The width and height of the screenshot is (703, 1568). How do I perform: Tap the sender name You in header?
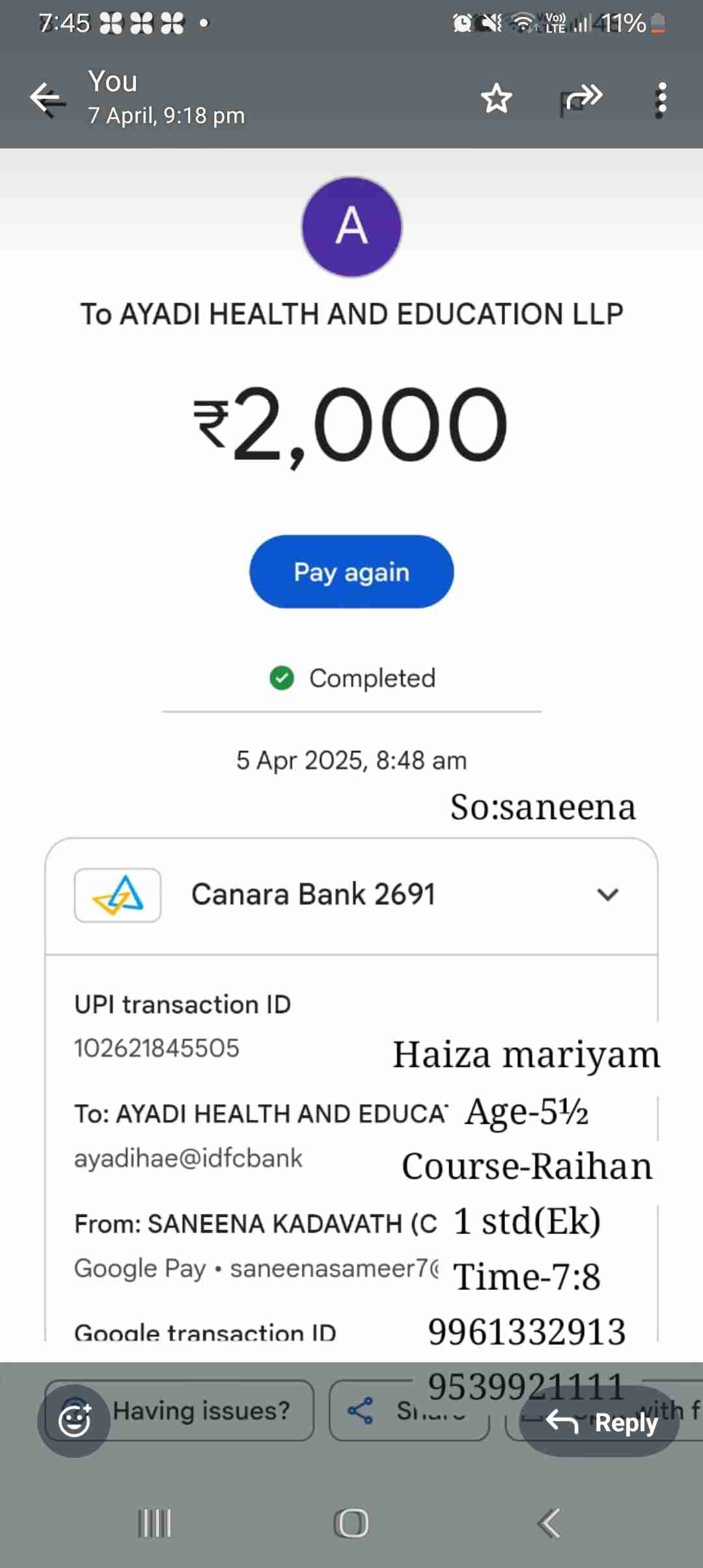coord(113,81)
